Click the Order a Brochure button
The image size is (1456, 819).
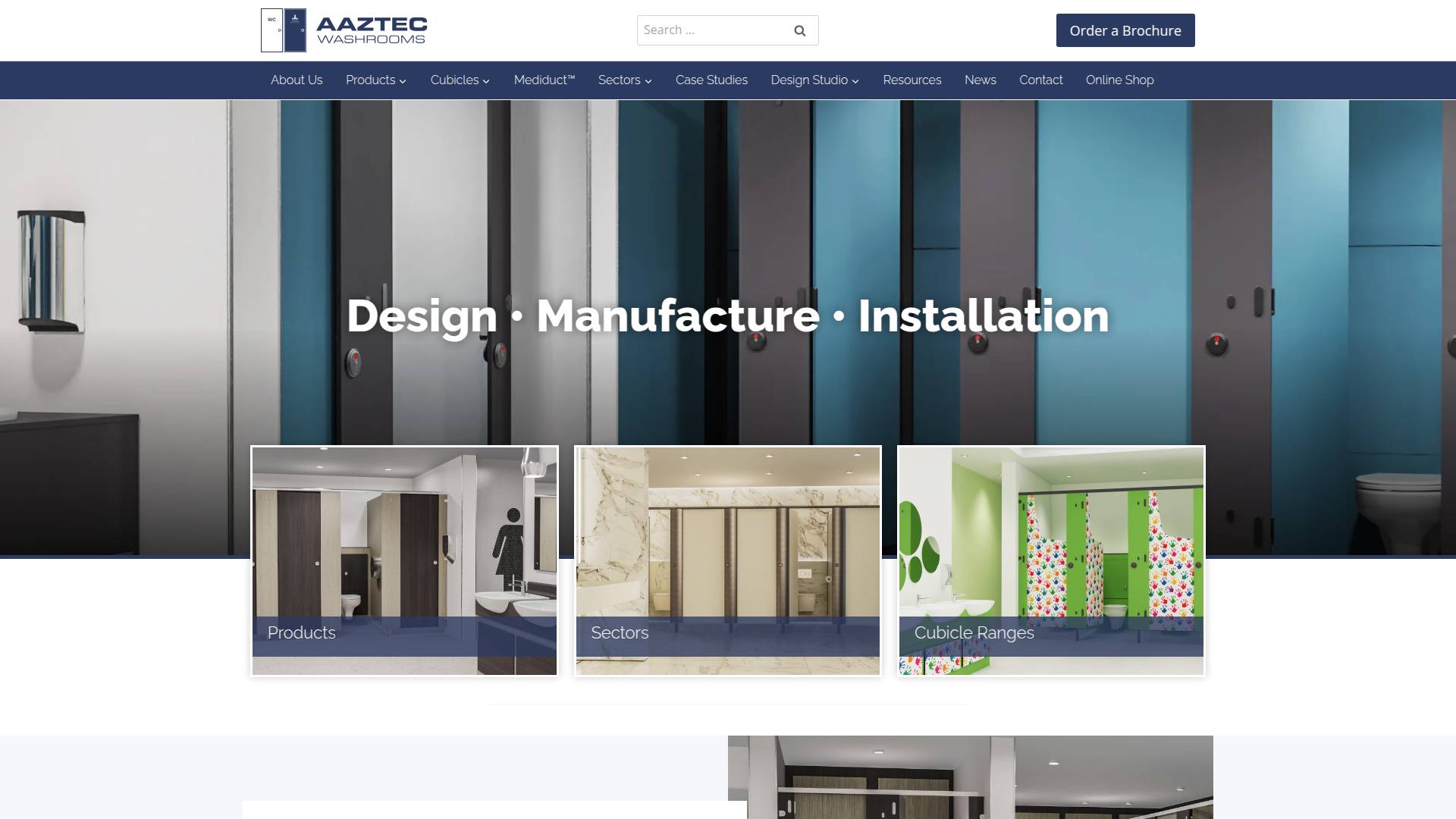pyautogui.click(x=1125, y=30)
